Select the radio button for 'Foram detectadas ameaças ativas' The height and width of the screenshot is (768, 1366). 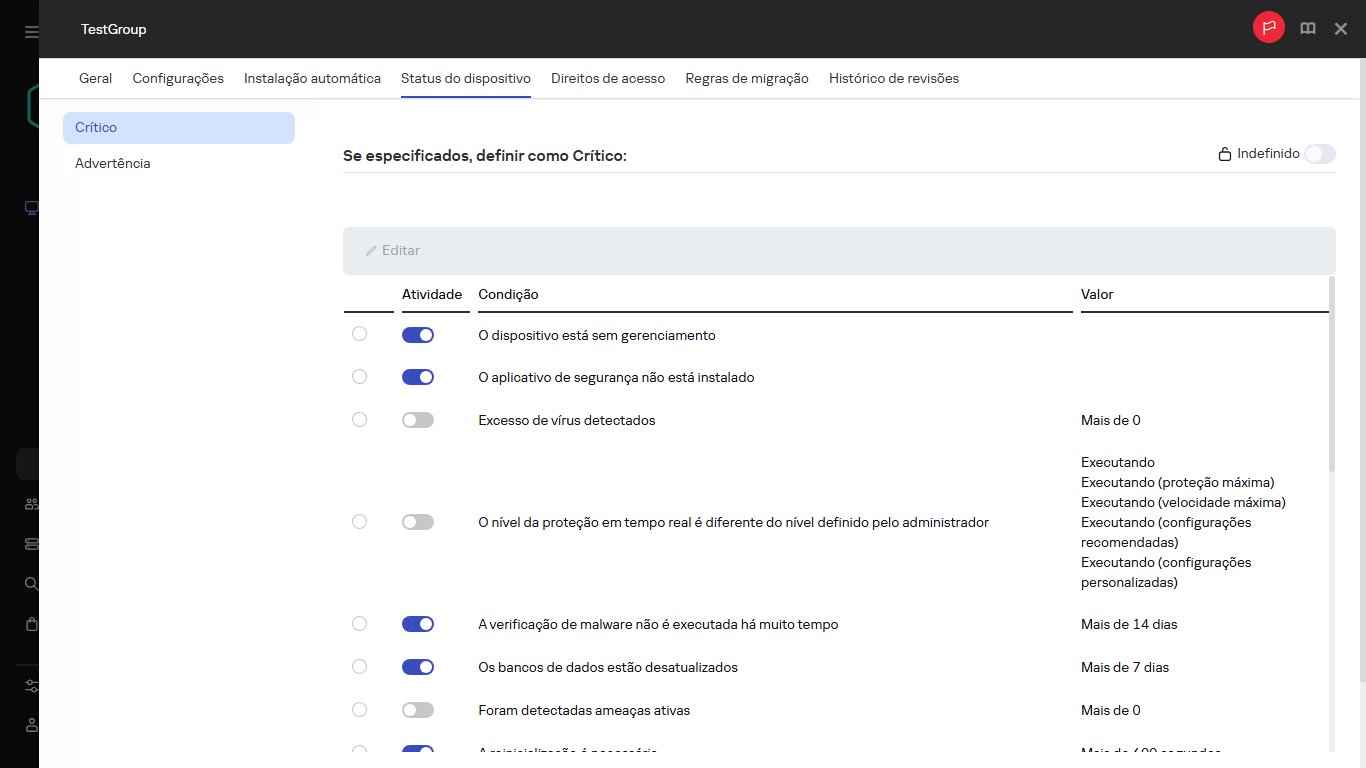(359, 709)
